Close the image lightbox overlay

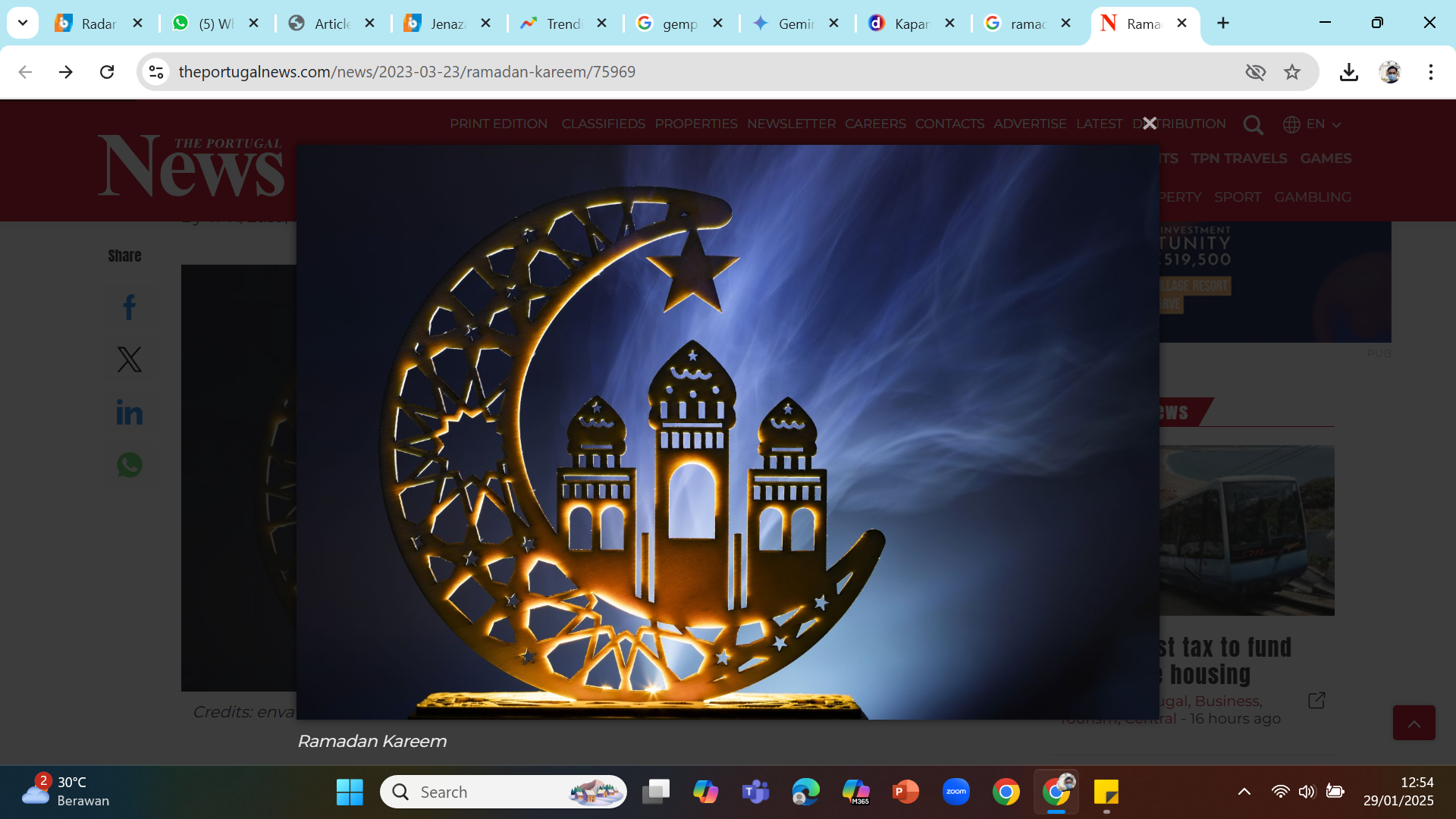[x=1150, y=123]
